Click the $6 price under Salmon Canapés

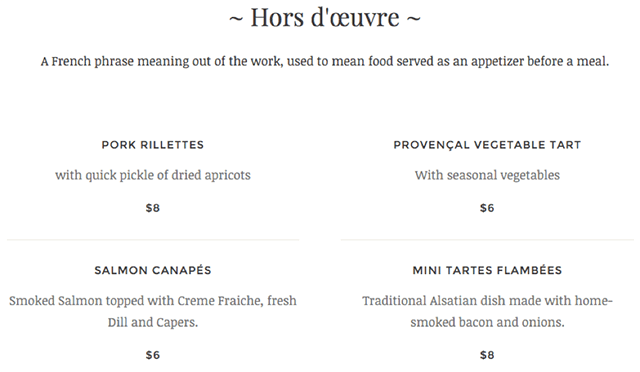(x=153, y=355)
